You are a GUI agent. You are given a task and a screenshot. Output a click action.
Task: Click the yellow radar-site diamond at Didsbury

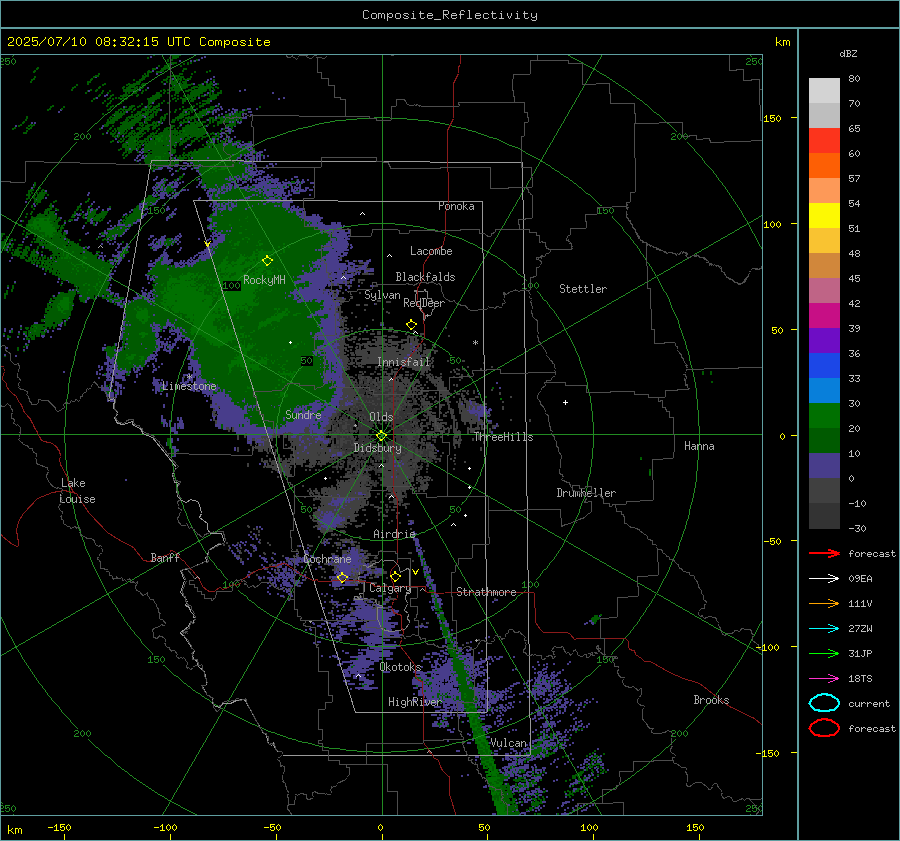(x=381, y=436)
